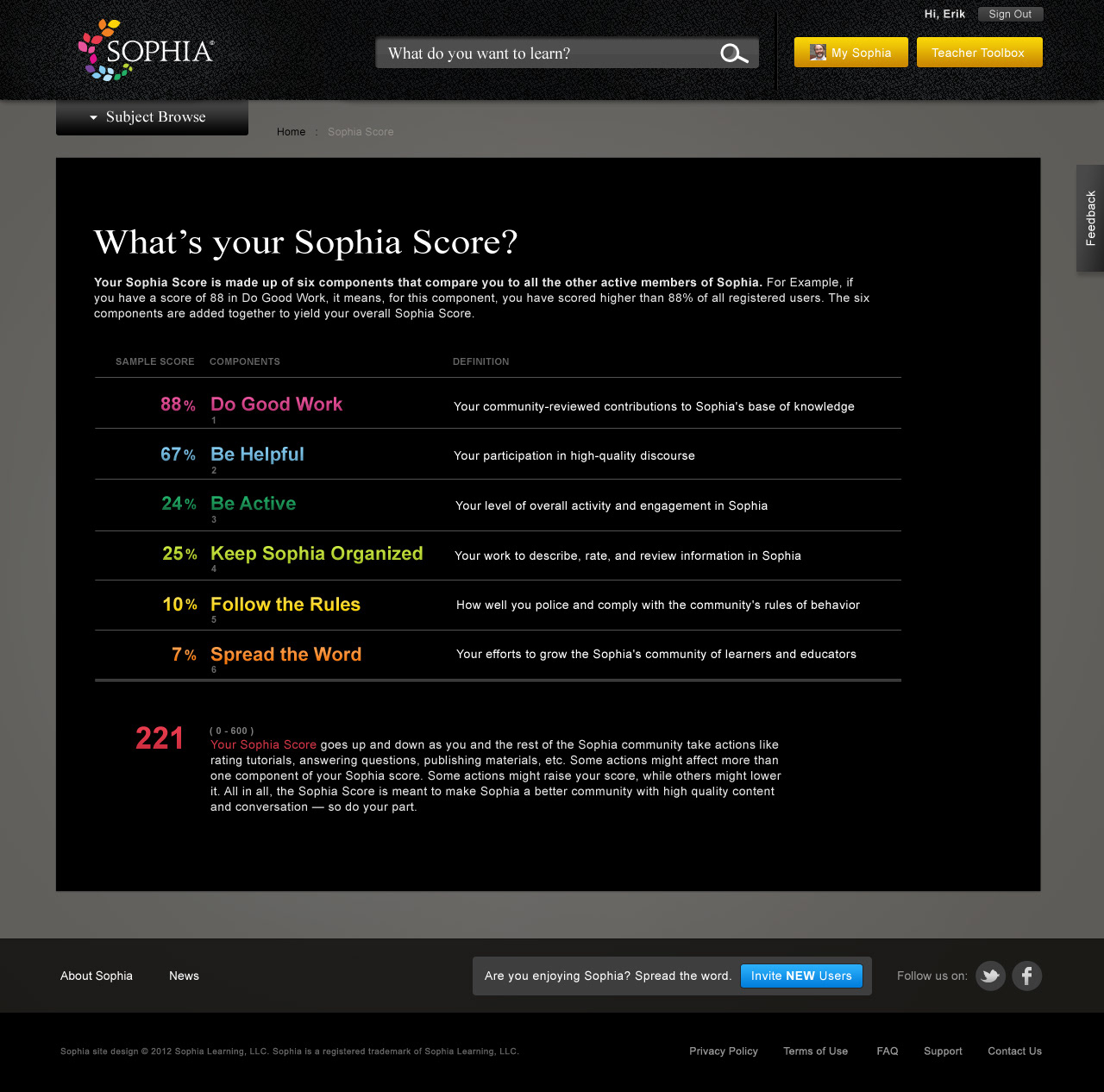Go to Home breadcrumb
The width and height of the screenshot is (1104, 1092).
[x=291, y=132]
